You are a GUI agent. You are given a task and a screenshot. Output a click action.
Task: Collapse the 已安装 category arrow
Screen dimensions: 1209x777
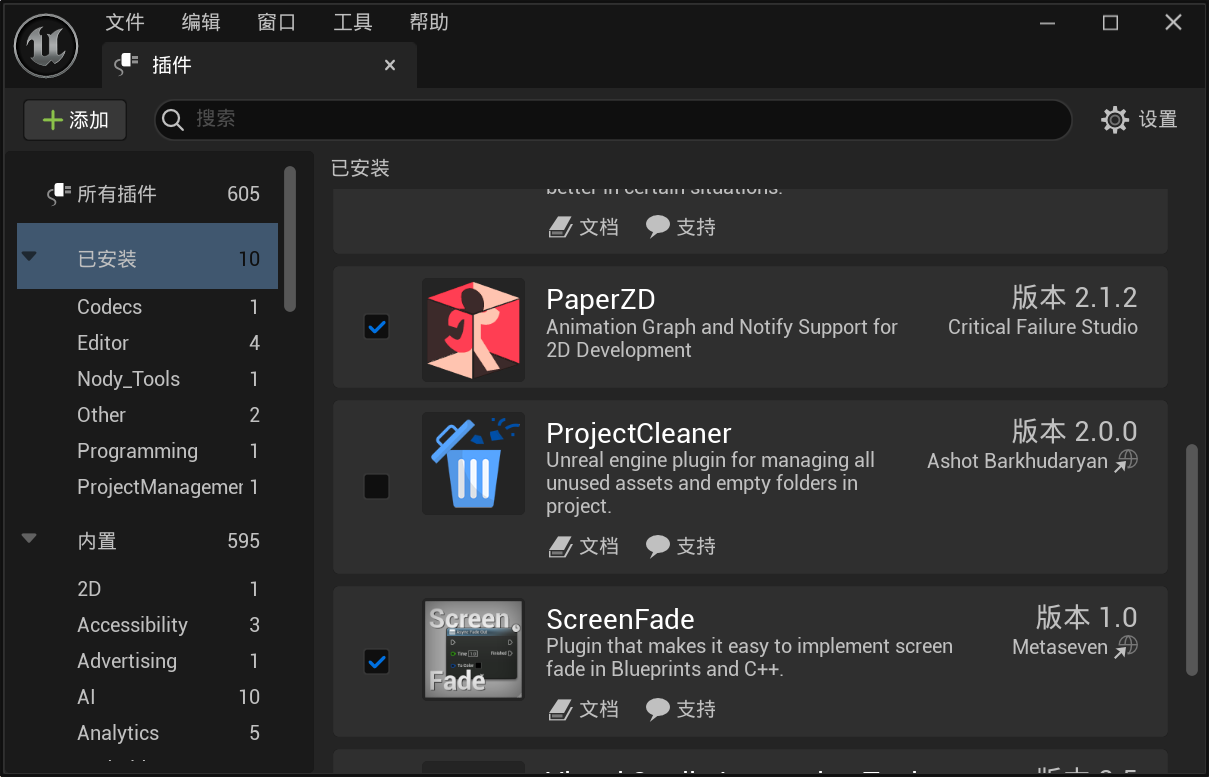click(30, 257)
